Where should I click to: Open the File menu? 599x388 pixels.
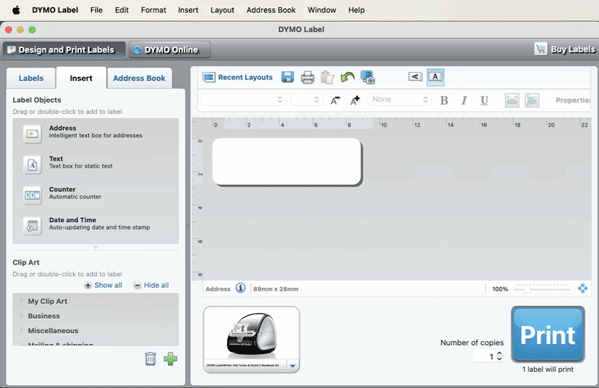coord(96,10)
